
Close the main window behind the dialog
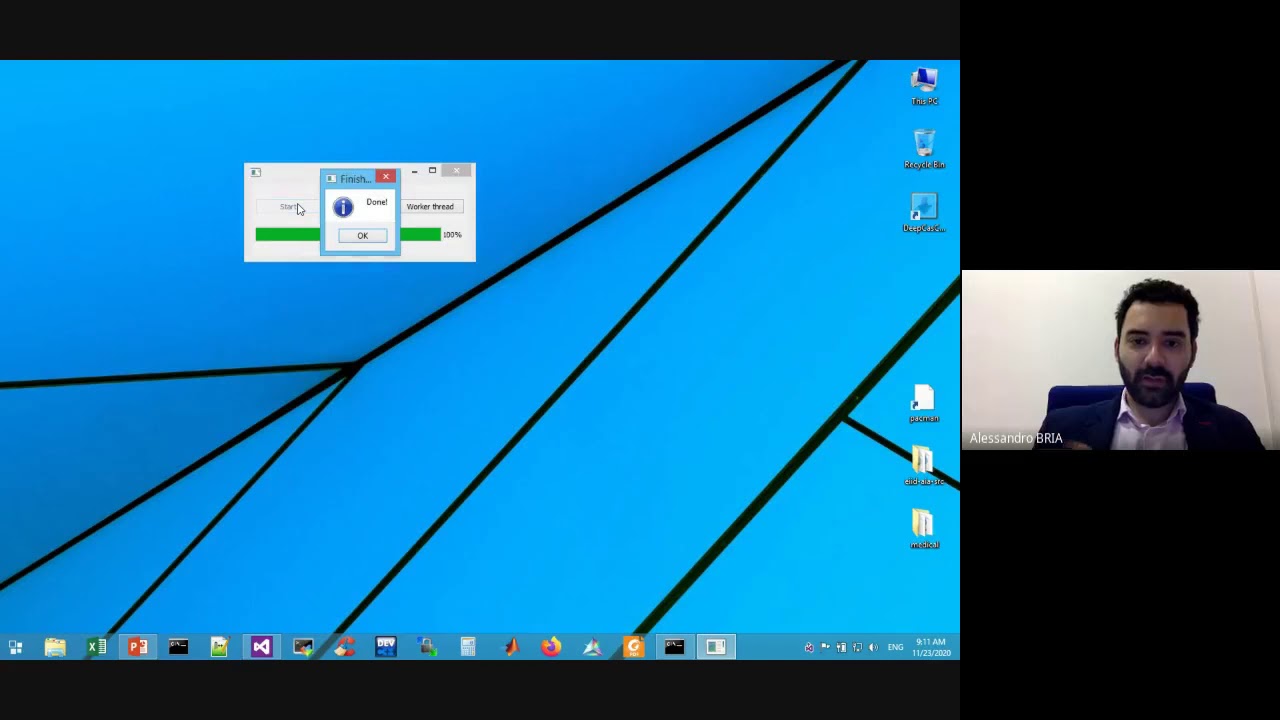coord(457,171)
